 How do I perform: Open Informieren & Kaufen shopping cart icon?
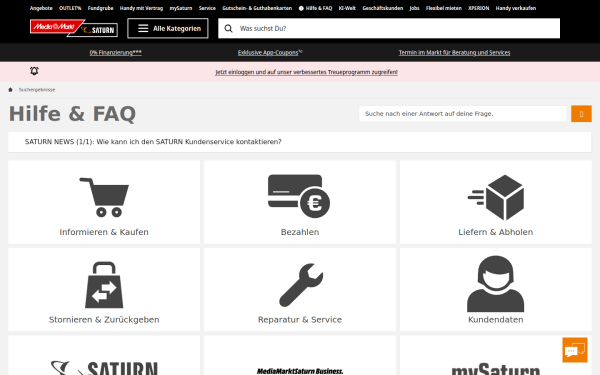(x=104, y=197)
